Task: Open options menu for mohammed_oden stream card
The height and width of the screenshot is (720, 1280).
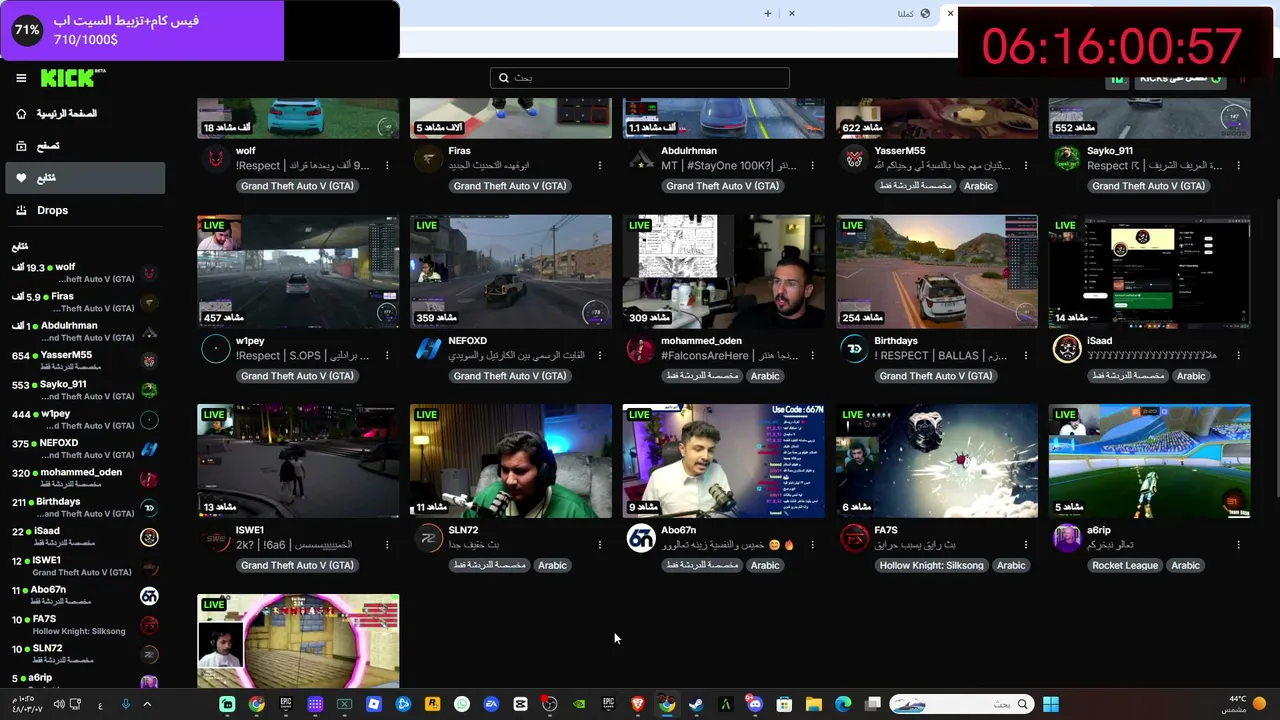Action: pos(812,355)
